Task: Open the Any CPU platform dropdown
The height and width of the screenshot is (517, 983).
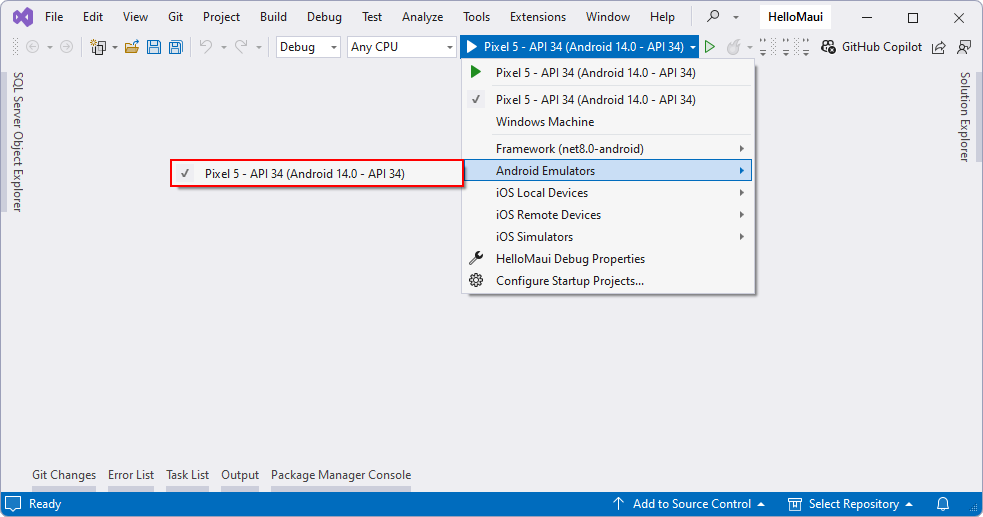Action: [401, 47]
